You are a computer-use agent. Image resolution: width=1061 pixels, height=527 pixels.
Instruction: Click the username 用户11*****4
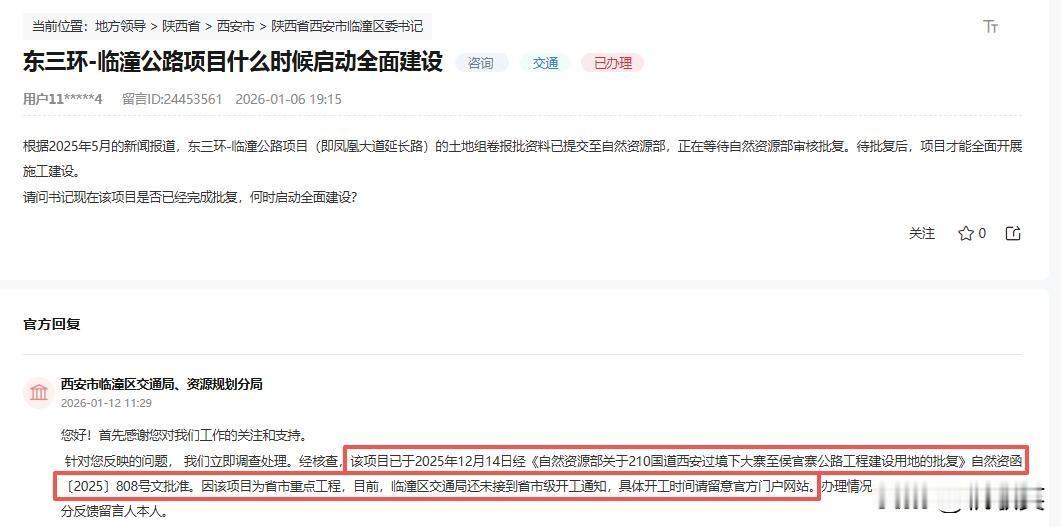[62, 99]
